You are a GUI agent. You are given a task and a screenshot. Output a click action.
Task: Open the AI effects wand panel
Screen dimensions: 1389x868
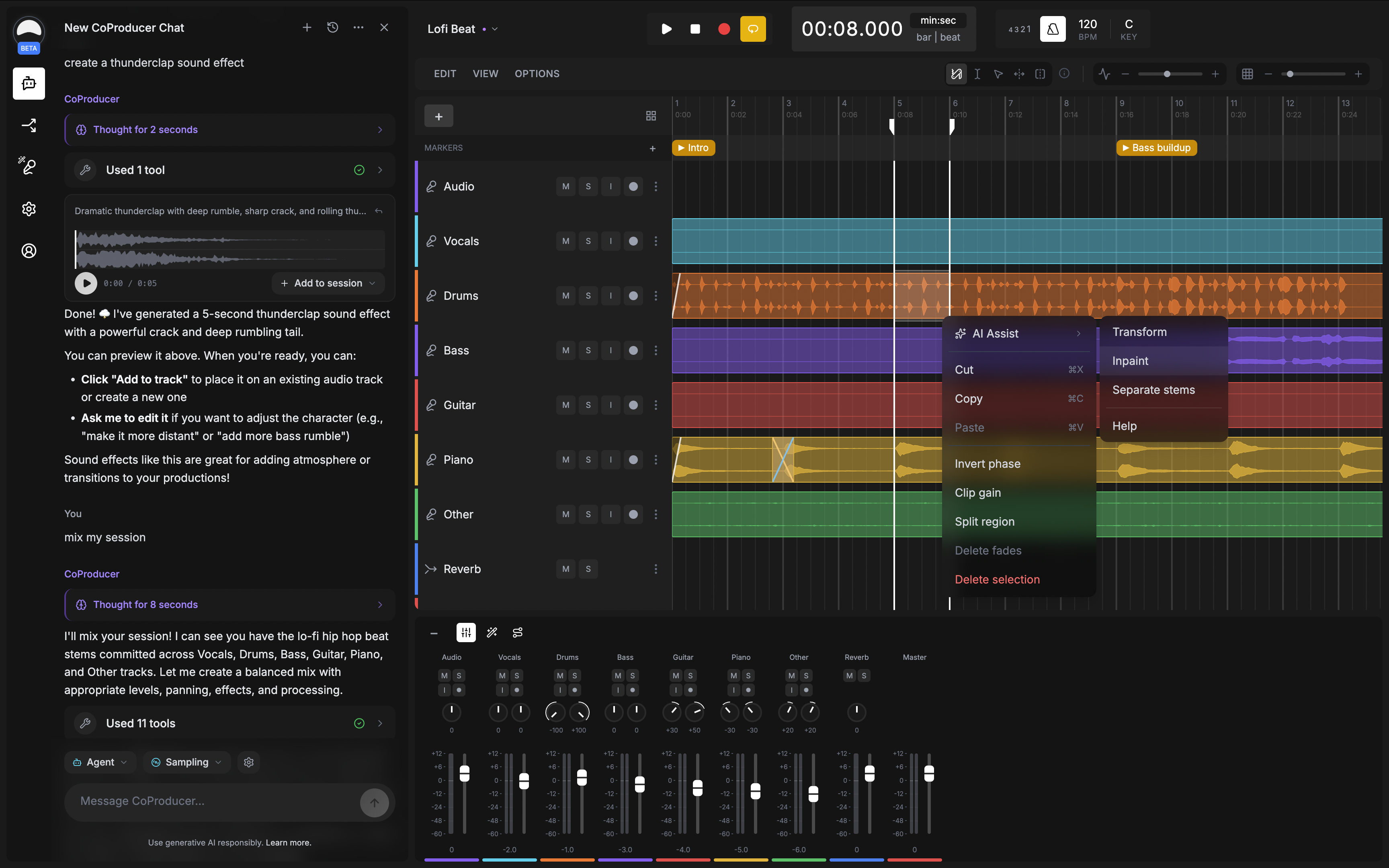[x=492, y=632]
